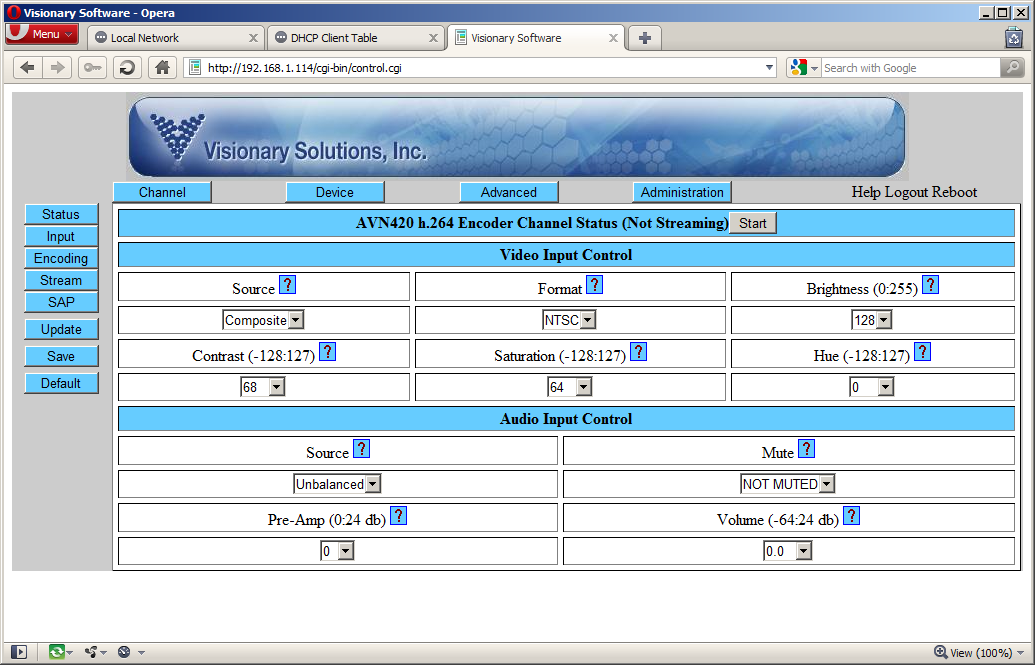Click Save button in sidebar
The image size is (1035, 665).
point(61,356)
